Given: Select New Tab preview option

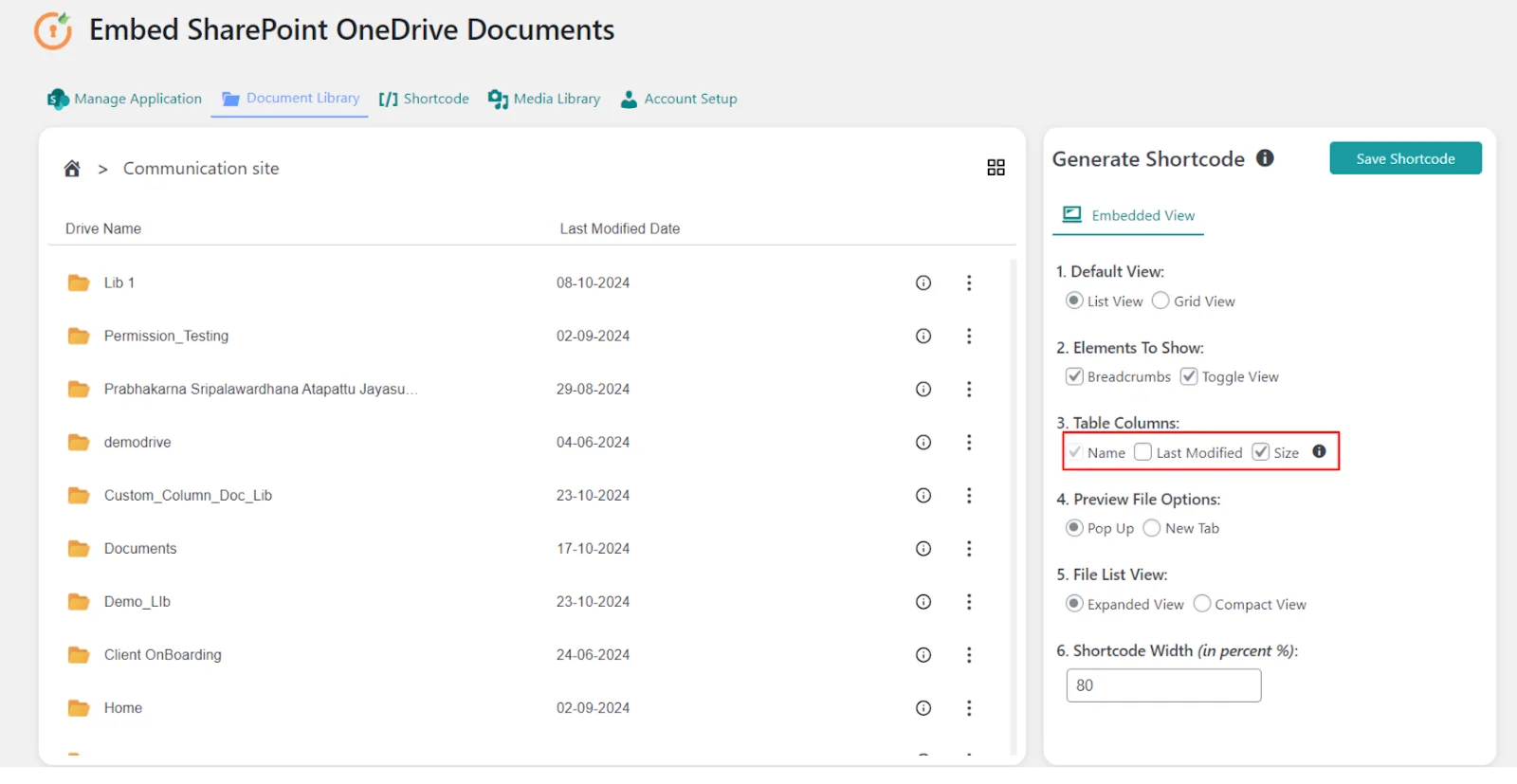Looking at the screenshot, I should click(1152, 527).
